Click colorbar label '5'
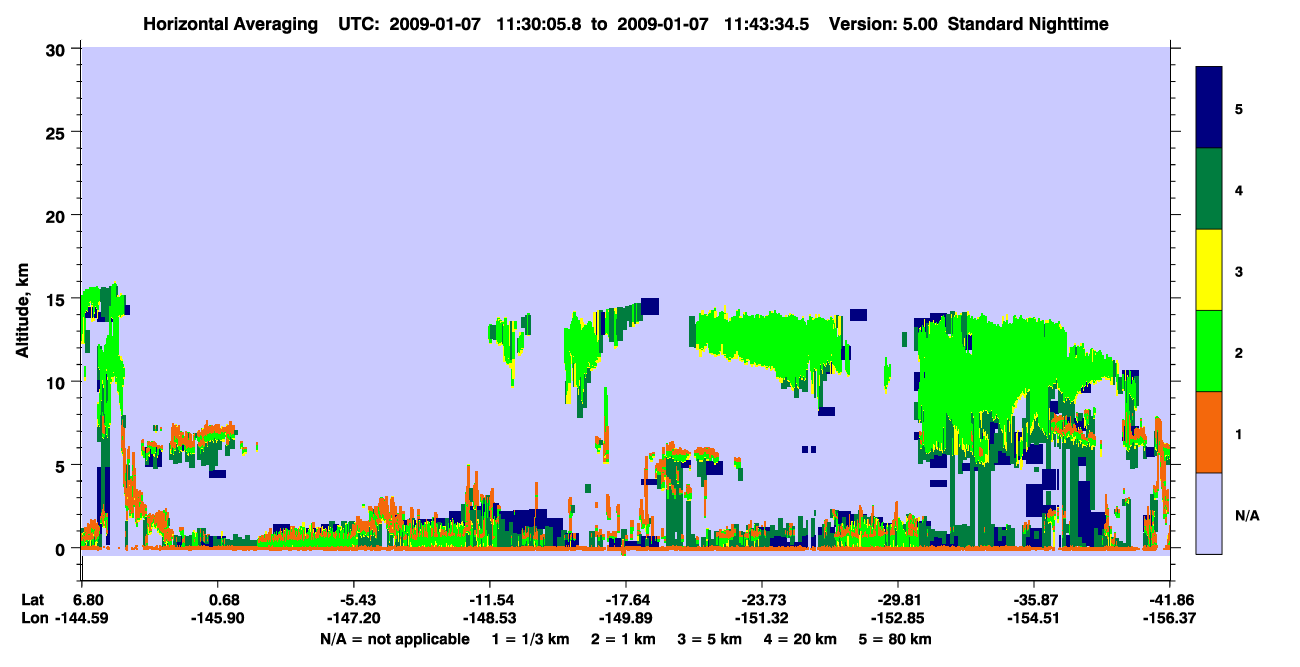Viewport: 1300px width, 667px height. click(x=1238, y=107)
